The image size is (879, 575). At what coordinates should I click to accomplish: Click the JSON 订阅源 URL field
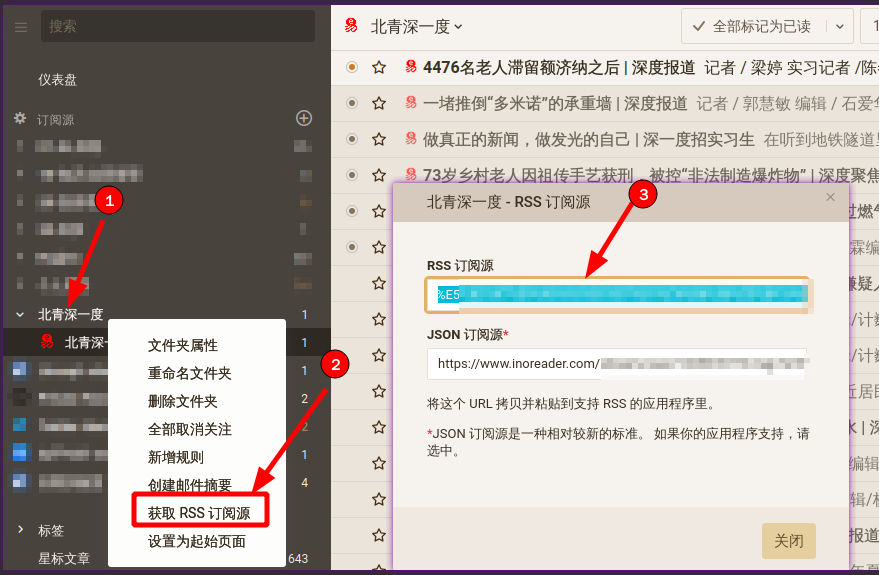(x=617, y=364)
